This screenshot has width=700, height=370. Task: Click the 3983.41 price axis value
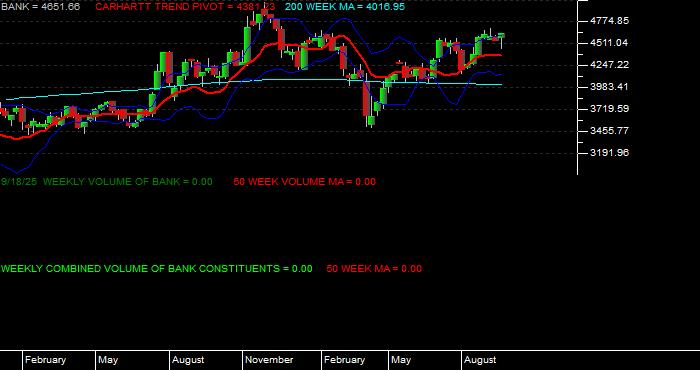(x=609, y=87)
